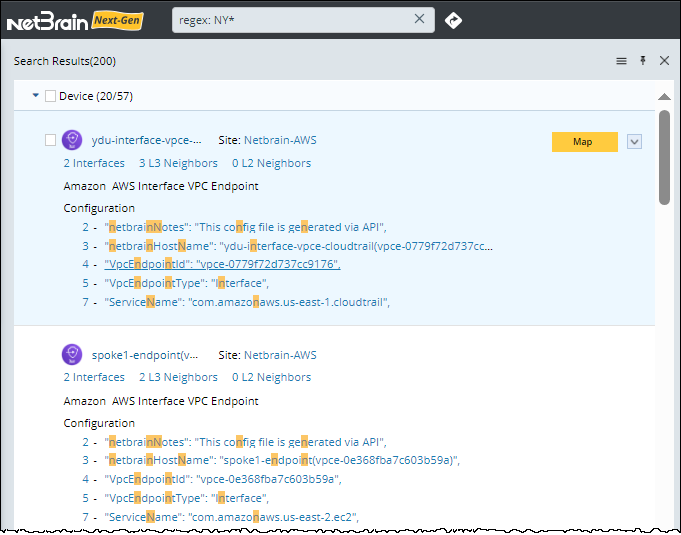Screen dimensions: 681x535
Task: Pin the Search Results panel
Action: point(643,61)
